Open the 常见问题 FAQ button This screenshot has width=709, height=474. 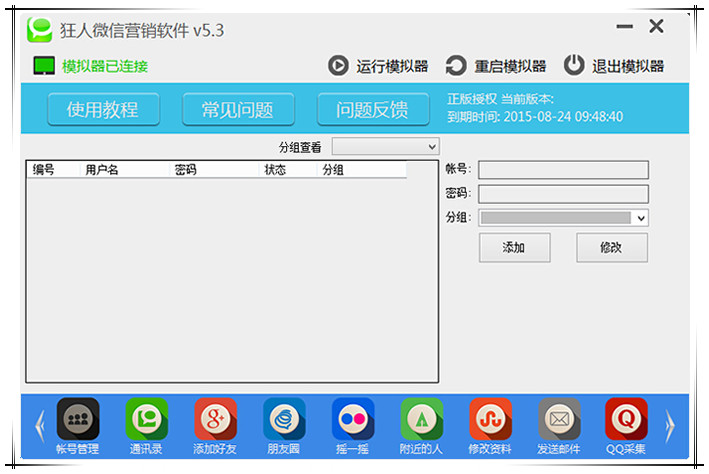coord(238,109)
